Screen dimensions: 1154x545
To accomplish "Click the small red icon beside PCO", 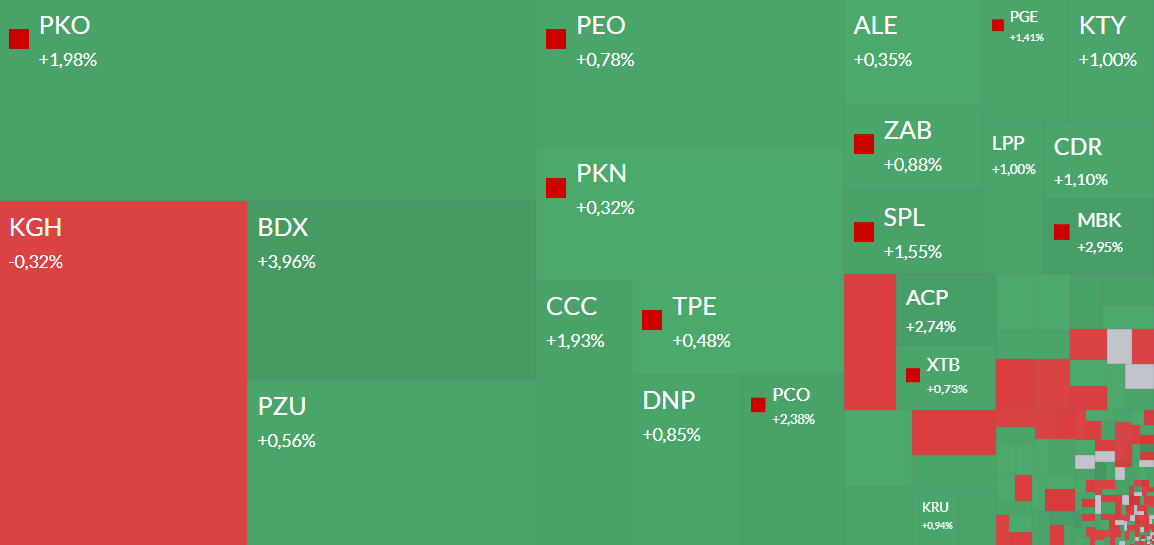I will coord(758,405).
